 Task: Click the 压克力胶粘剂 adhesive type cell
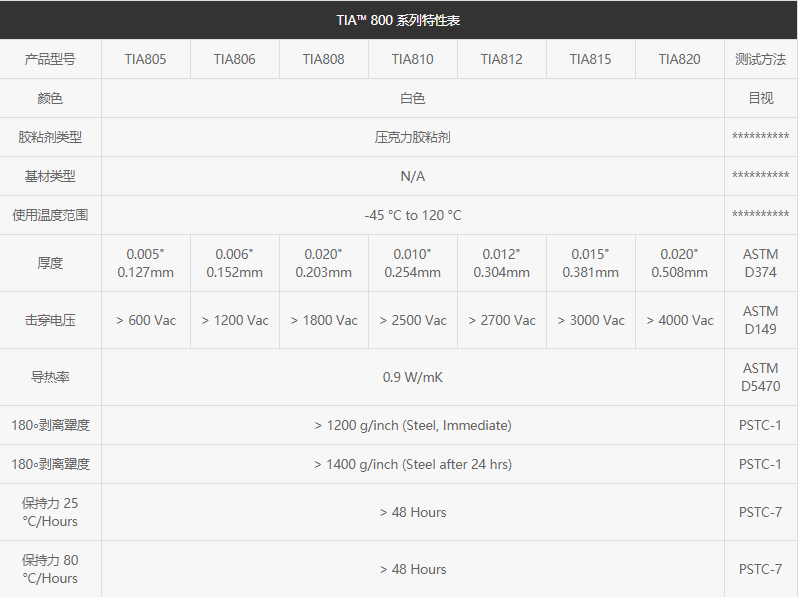(412, 137)
